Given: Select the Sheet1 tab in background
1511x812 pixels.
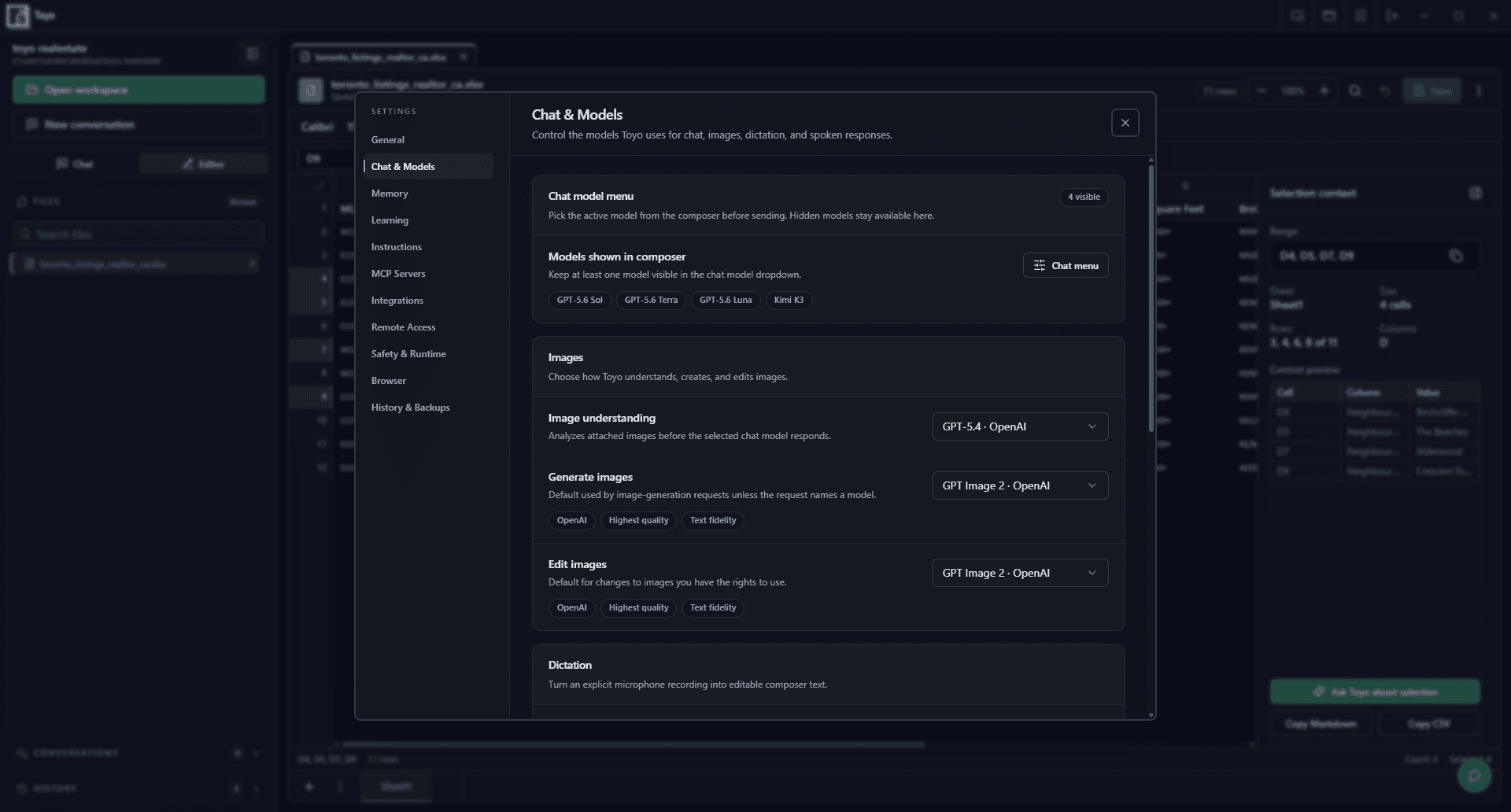Looking at the screenshot, I should click(x=396, y=786).
